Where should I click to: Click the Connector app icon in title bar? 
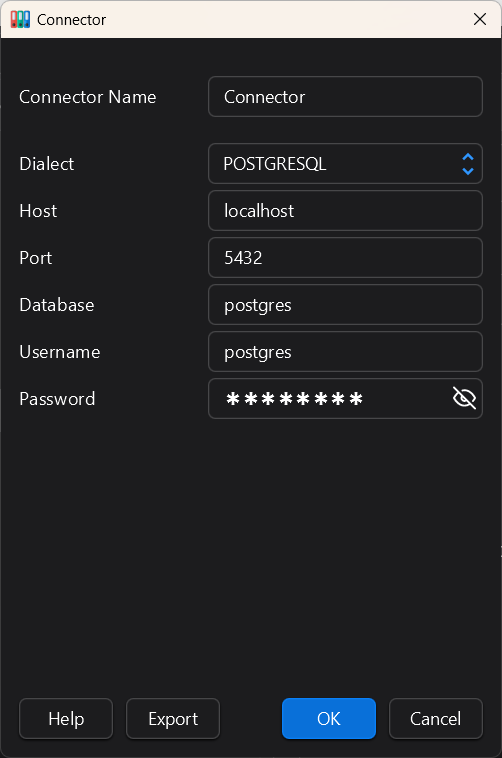pos(20,19)
